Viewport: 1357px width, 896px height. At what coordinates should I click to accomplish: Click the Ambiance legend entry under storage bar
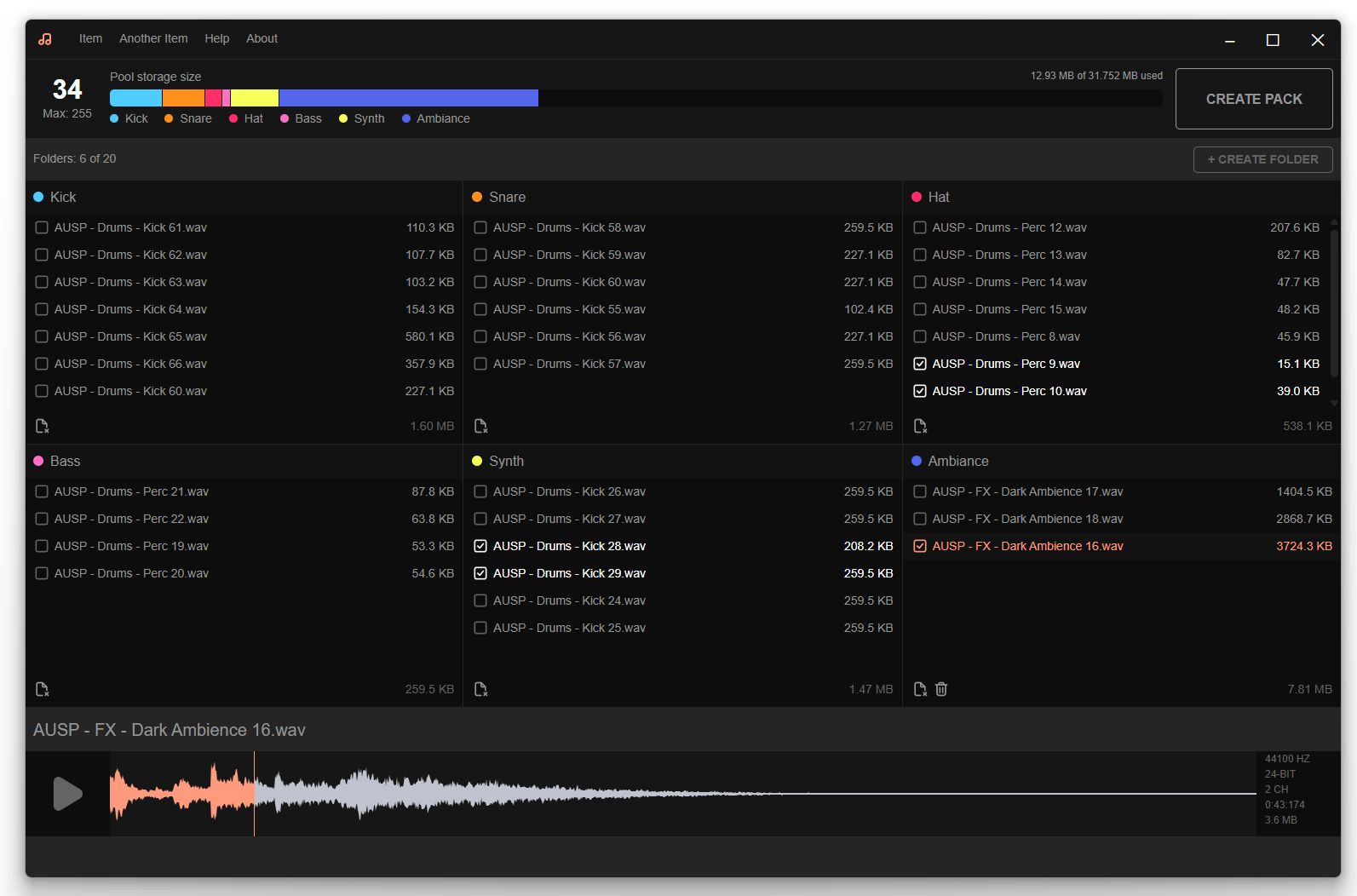(x=435, y=118)
